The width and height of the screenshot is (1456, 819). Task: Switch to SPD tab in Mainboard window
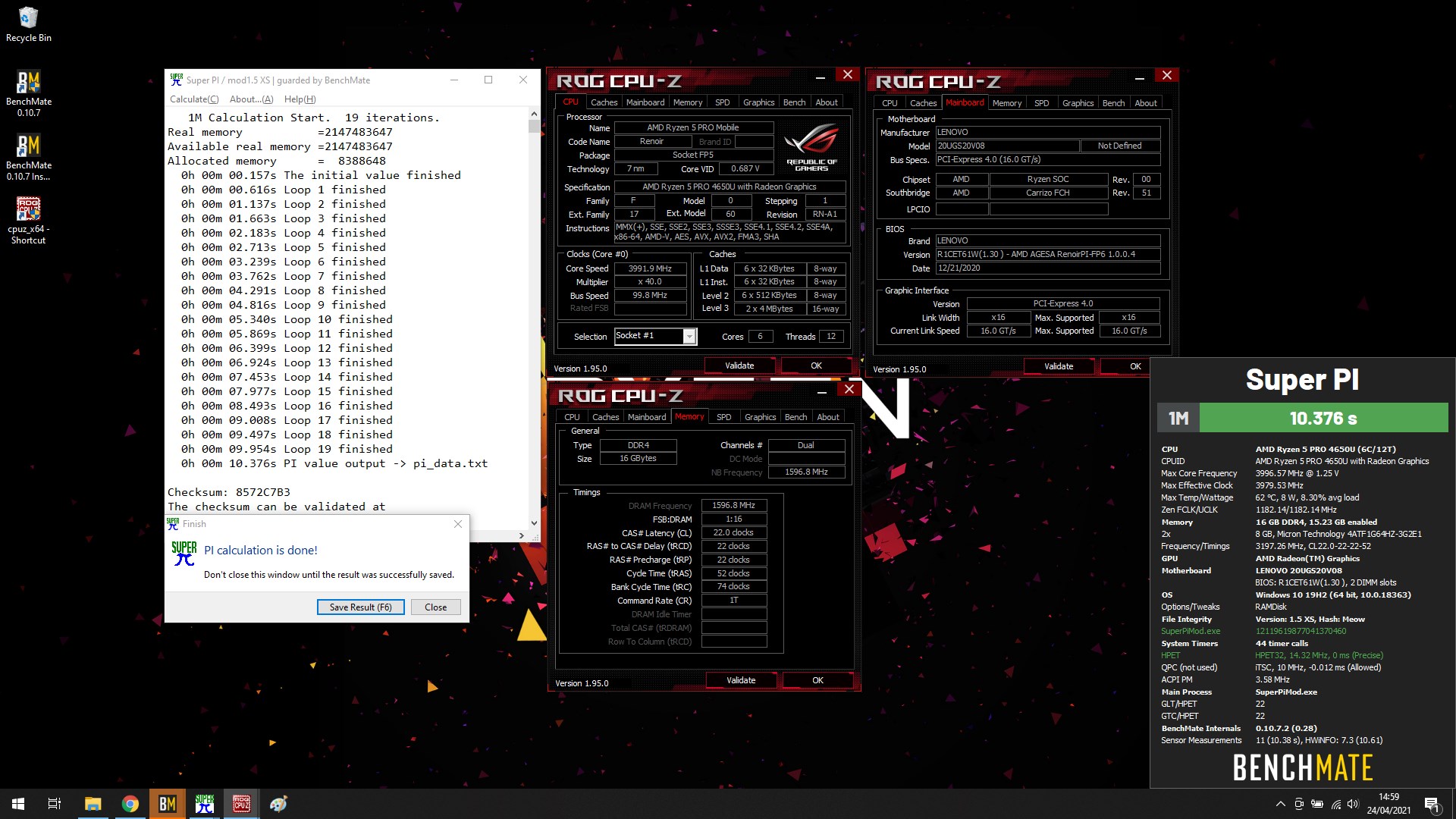click(x=1041, y=103)
